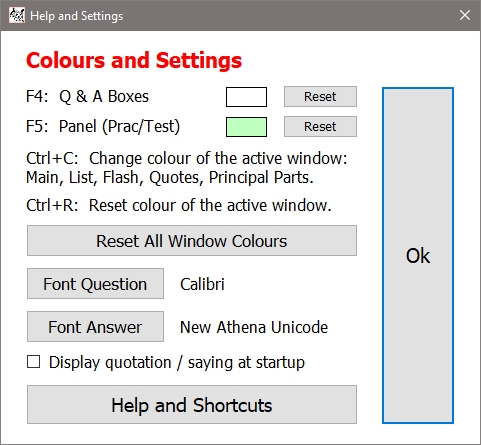
Task: Click the 'F5: Panel (Prac/Test)' label
Action: 103,127
